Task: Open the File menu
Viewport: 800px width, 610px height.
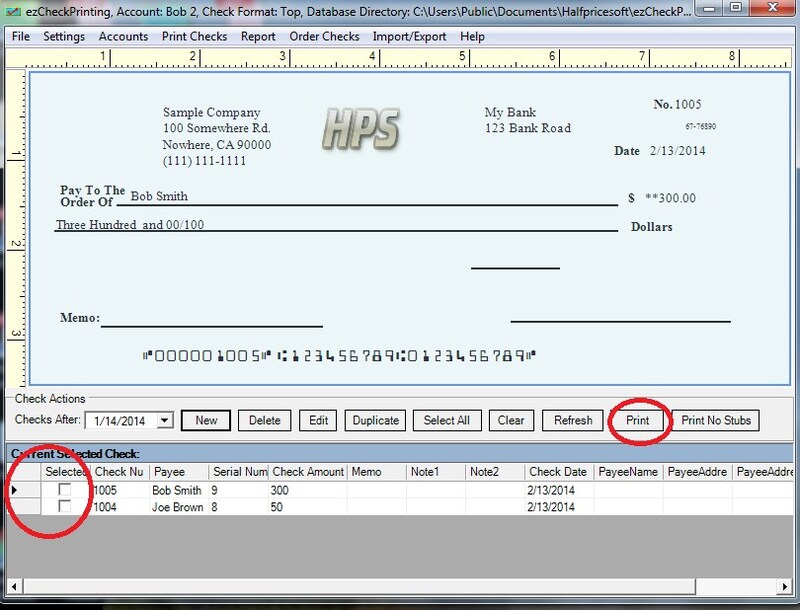Action: coord(21,36)
